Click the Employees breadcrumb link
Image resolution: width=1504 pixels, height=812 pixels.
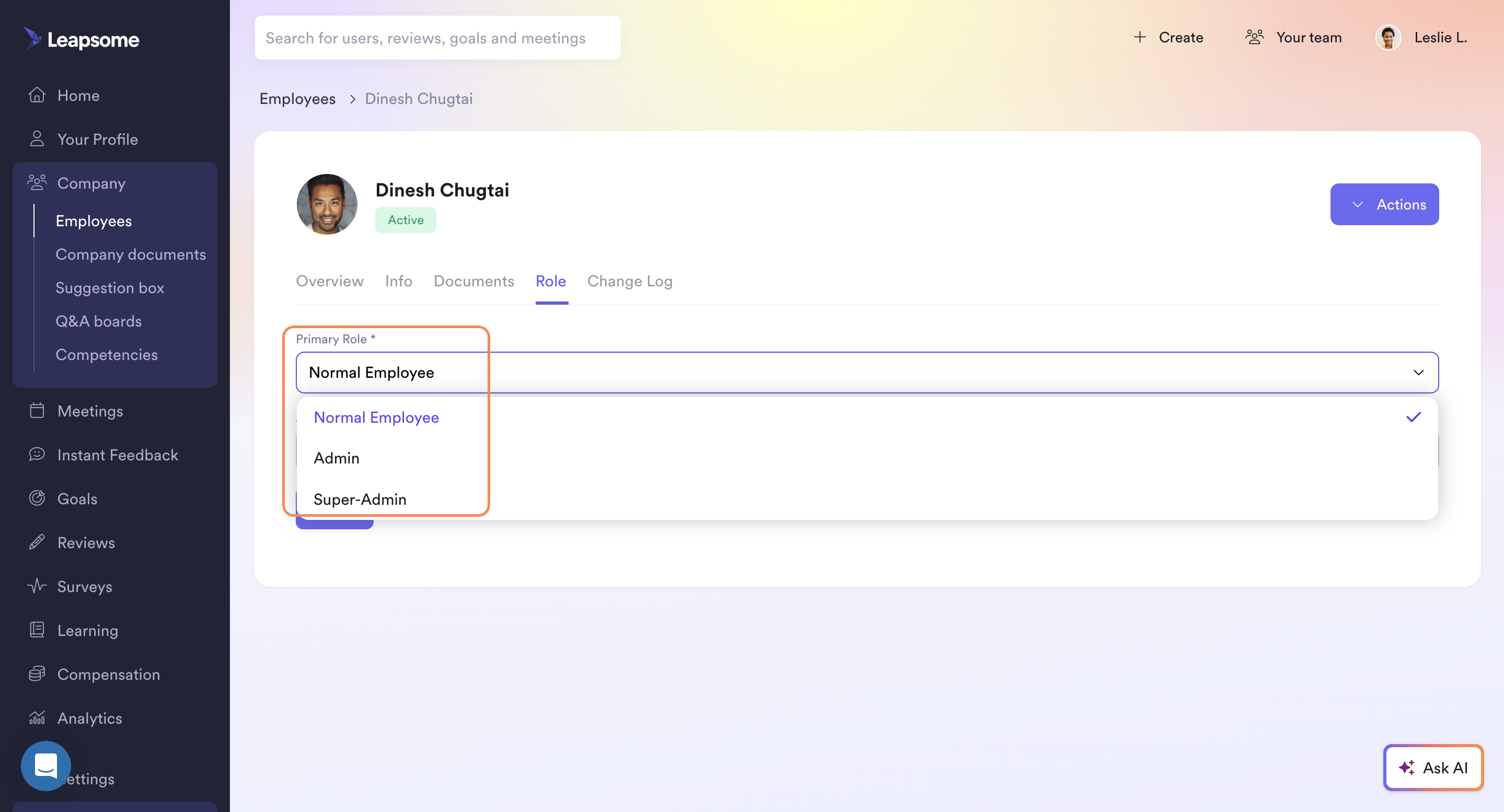tap(298, 99)
